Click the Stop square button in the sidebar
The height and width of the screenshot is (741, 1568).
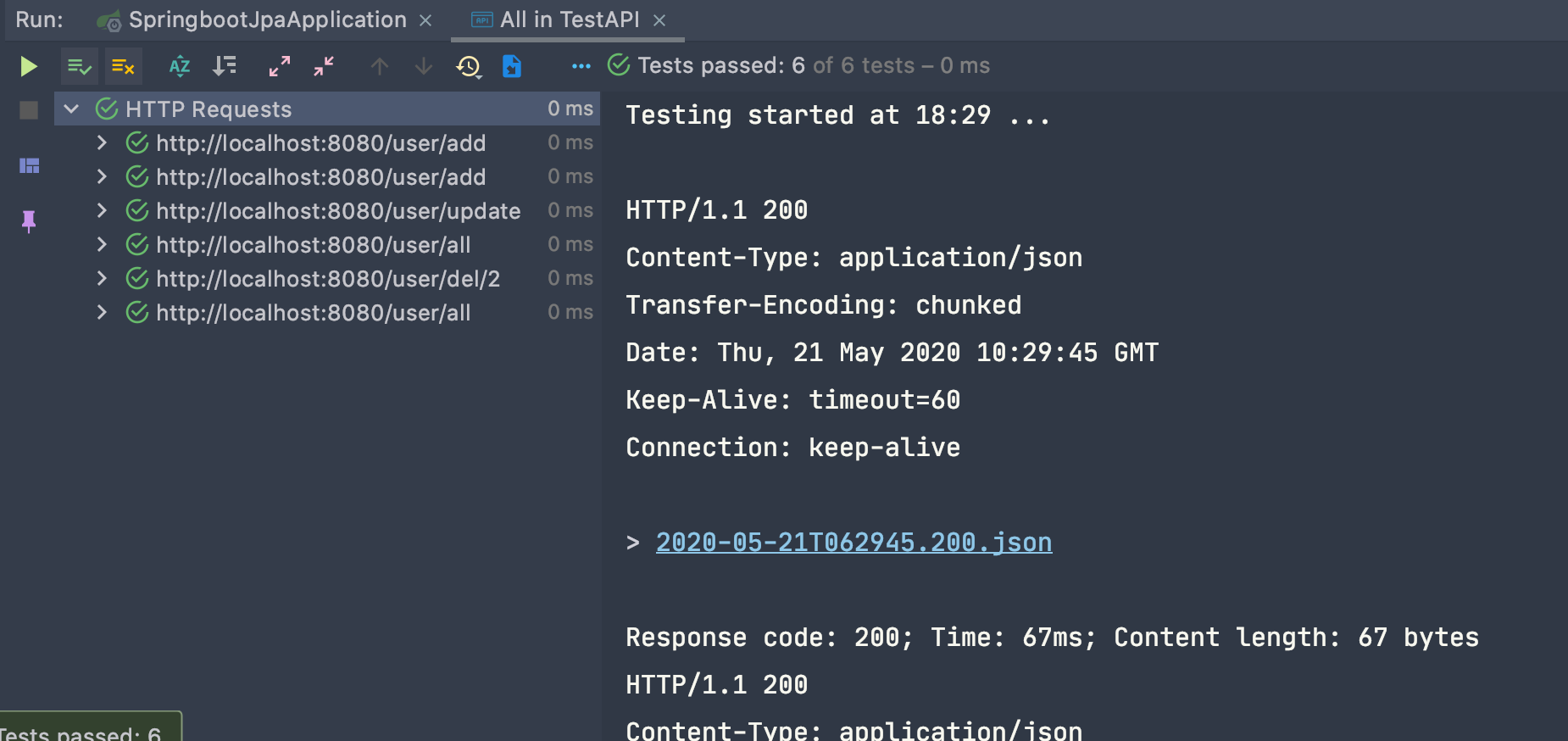29,110
